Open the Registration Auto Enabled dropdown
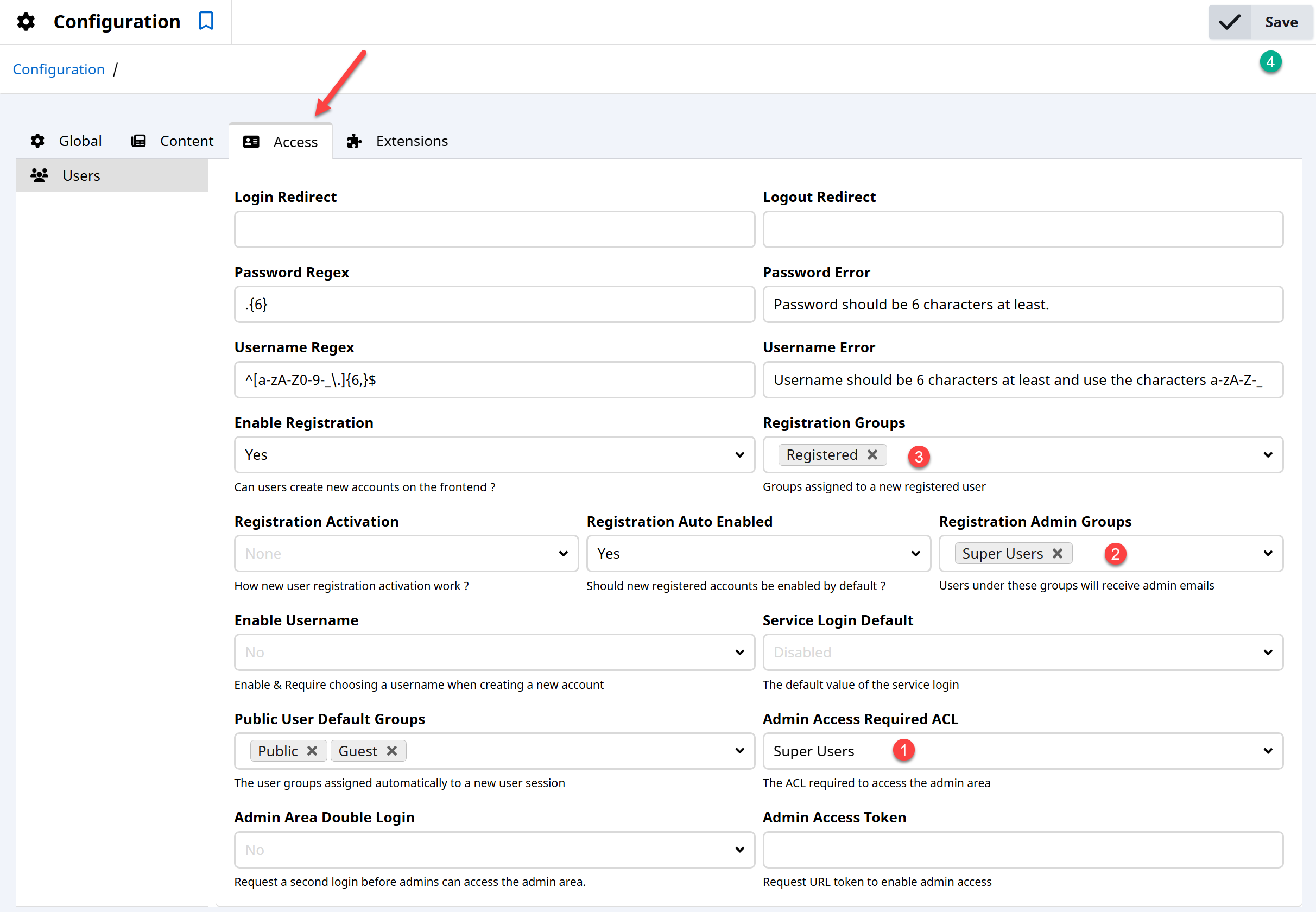 coord(758,554)
